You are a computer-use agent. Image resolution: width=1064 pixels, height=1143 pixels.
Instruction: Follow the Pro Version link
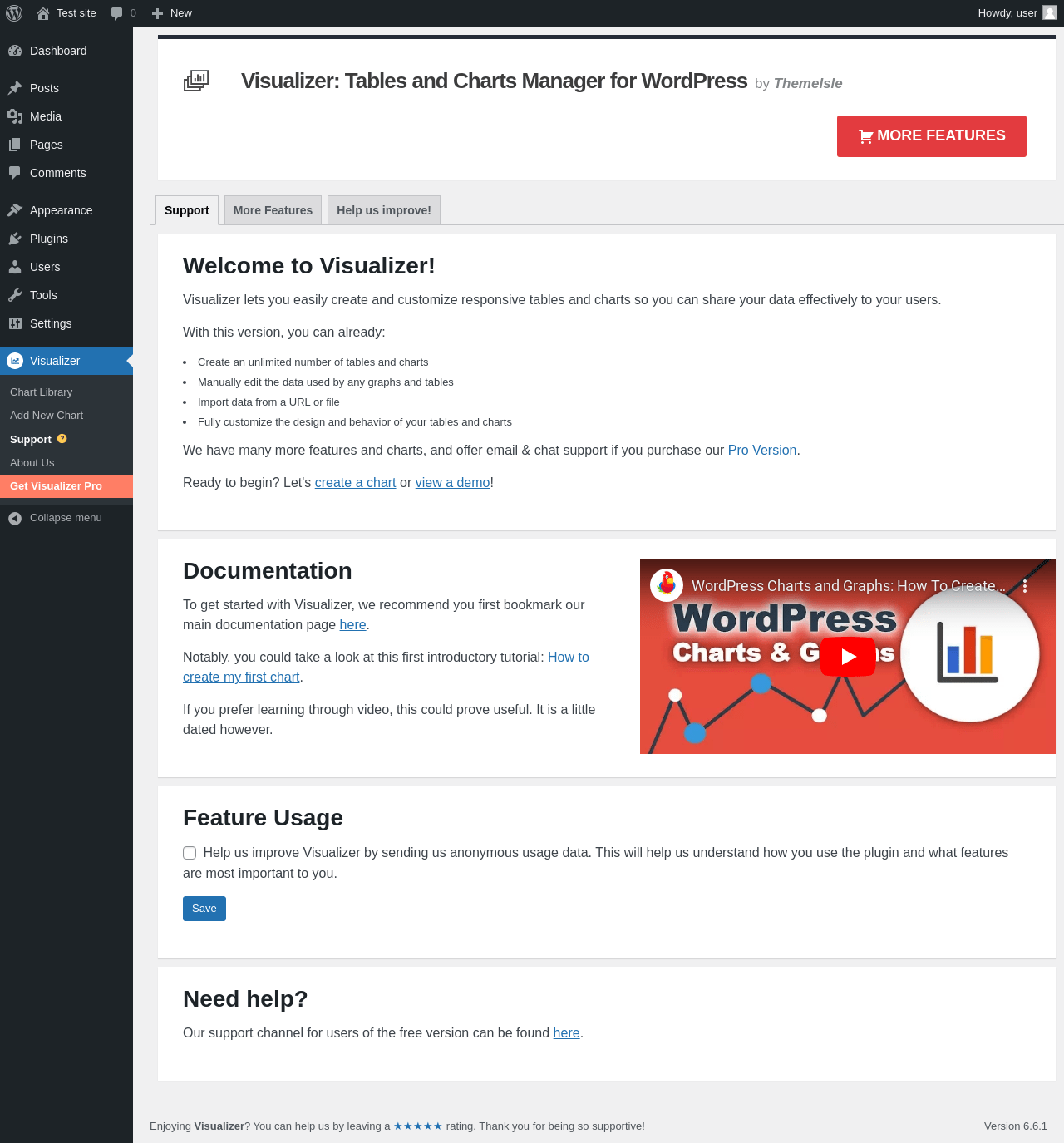pyautogui.click(x=762, y=450)
